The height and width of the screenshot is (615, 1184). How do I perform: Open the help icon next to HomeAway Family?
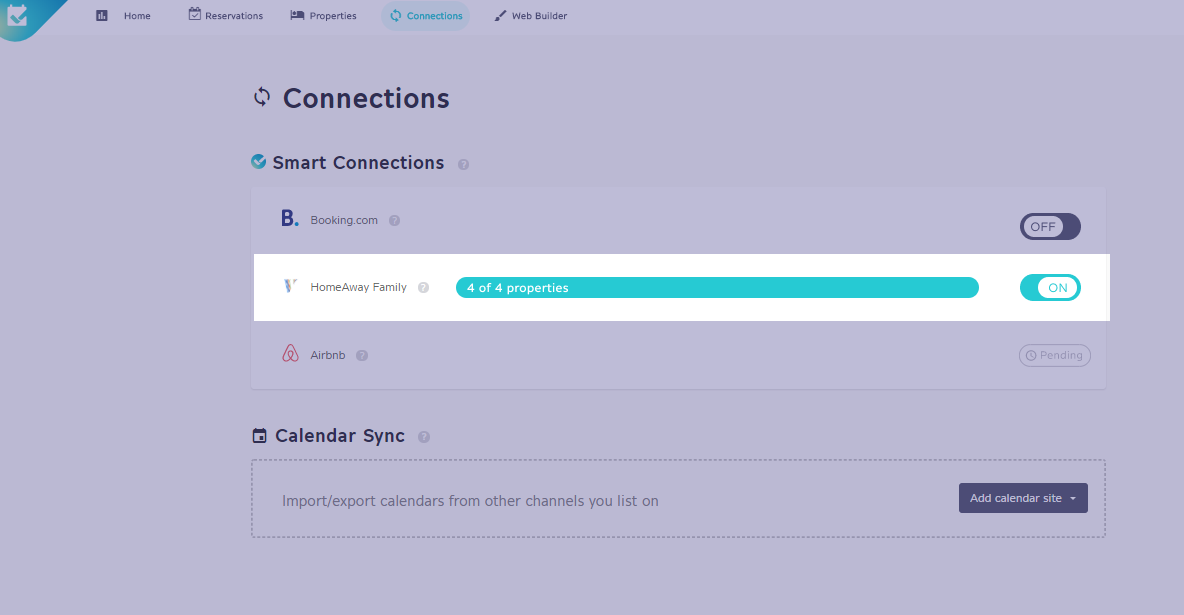tap(424, 288)
